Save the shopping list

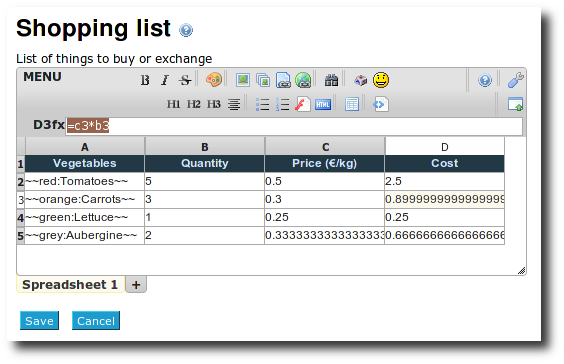tap(40, 320)
